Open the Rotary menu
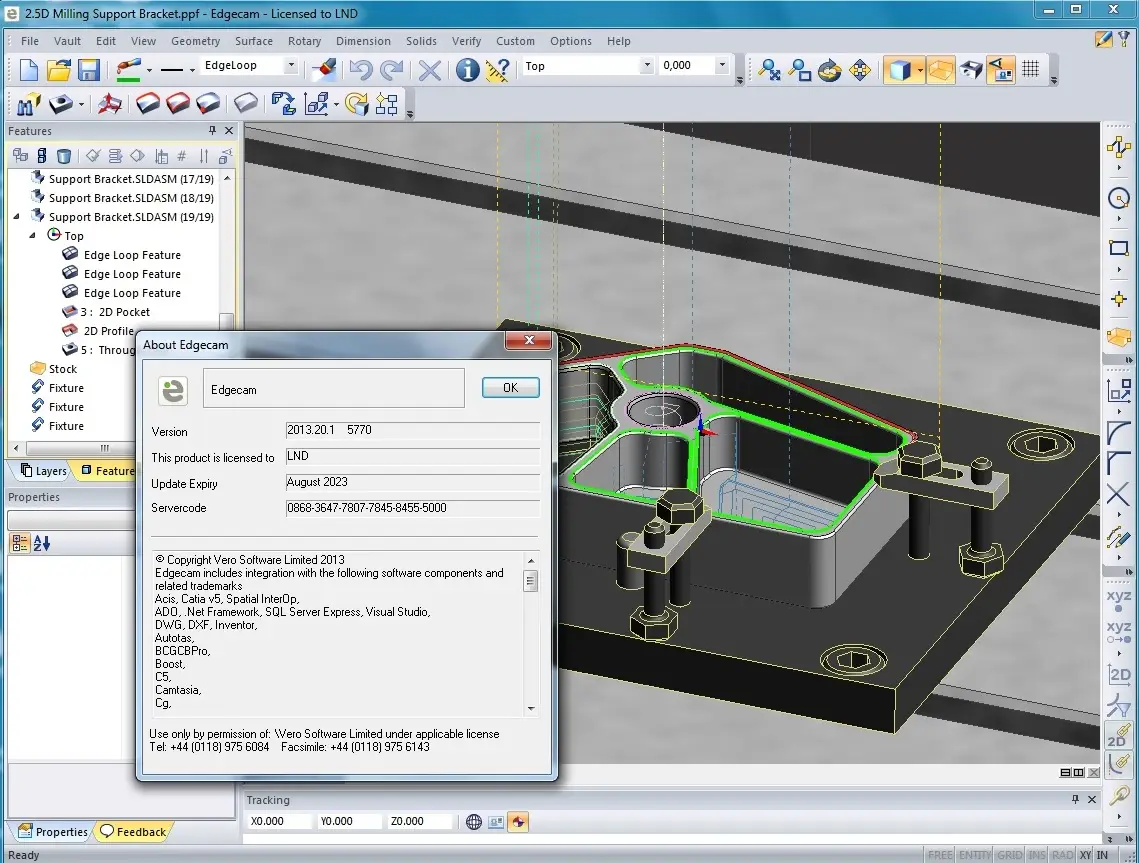Viewport: 1139px width, 863px height. 304,41
